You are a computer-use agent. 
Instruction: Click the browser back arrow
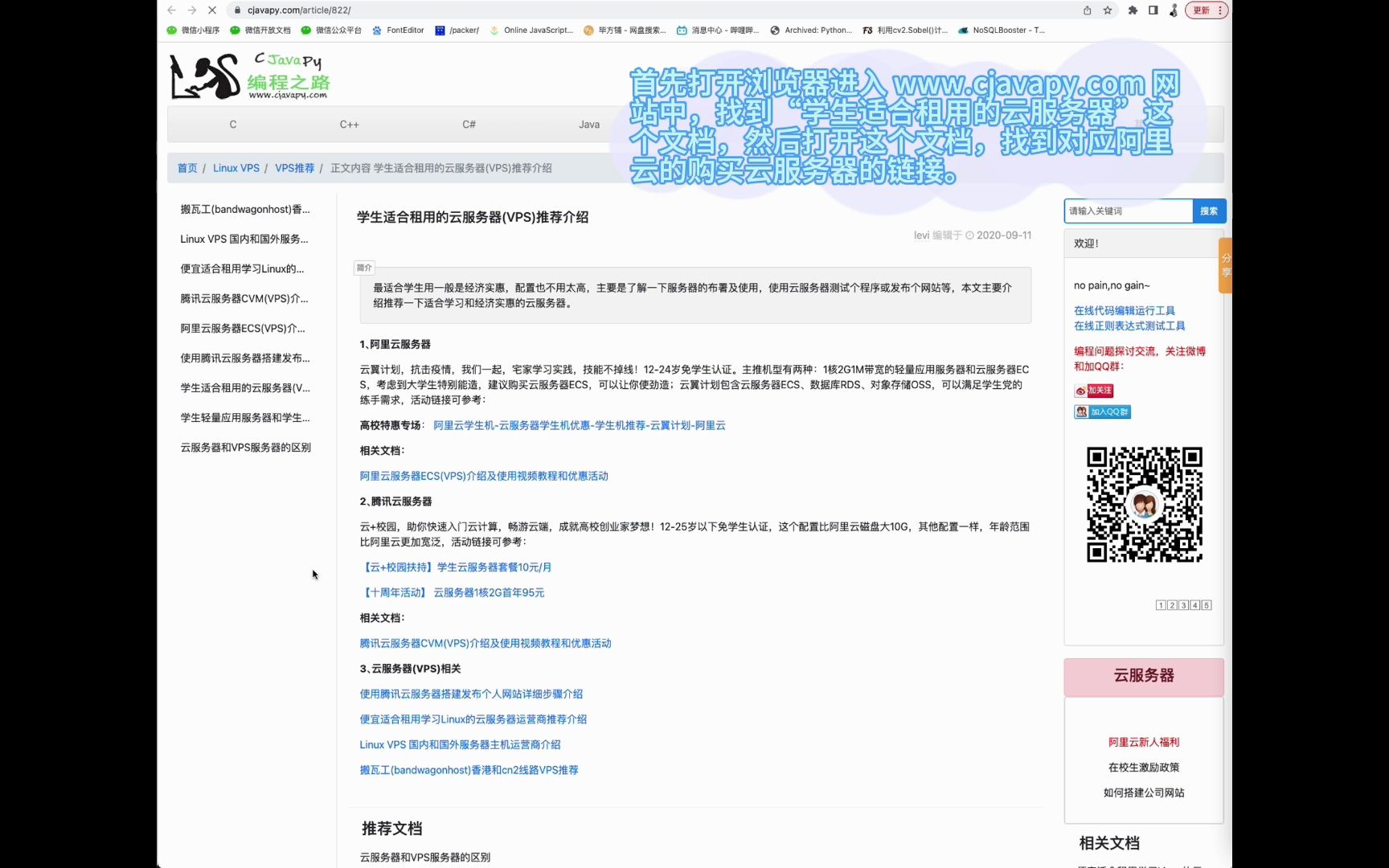tap(171, 10)
